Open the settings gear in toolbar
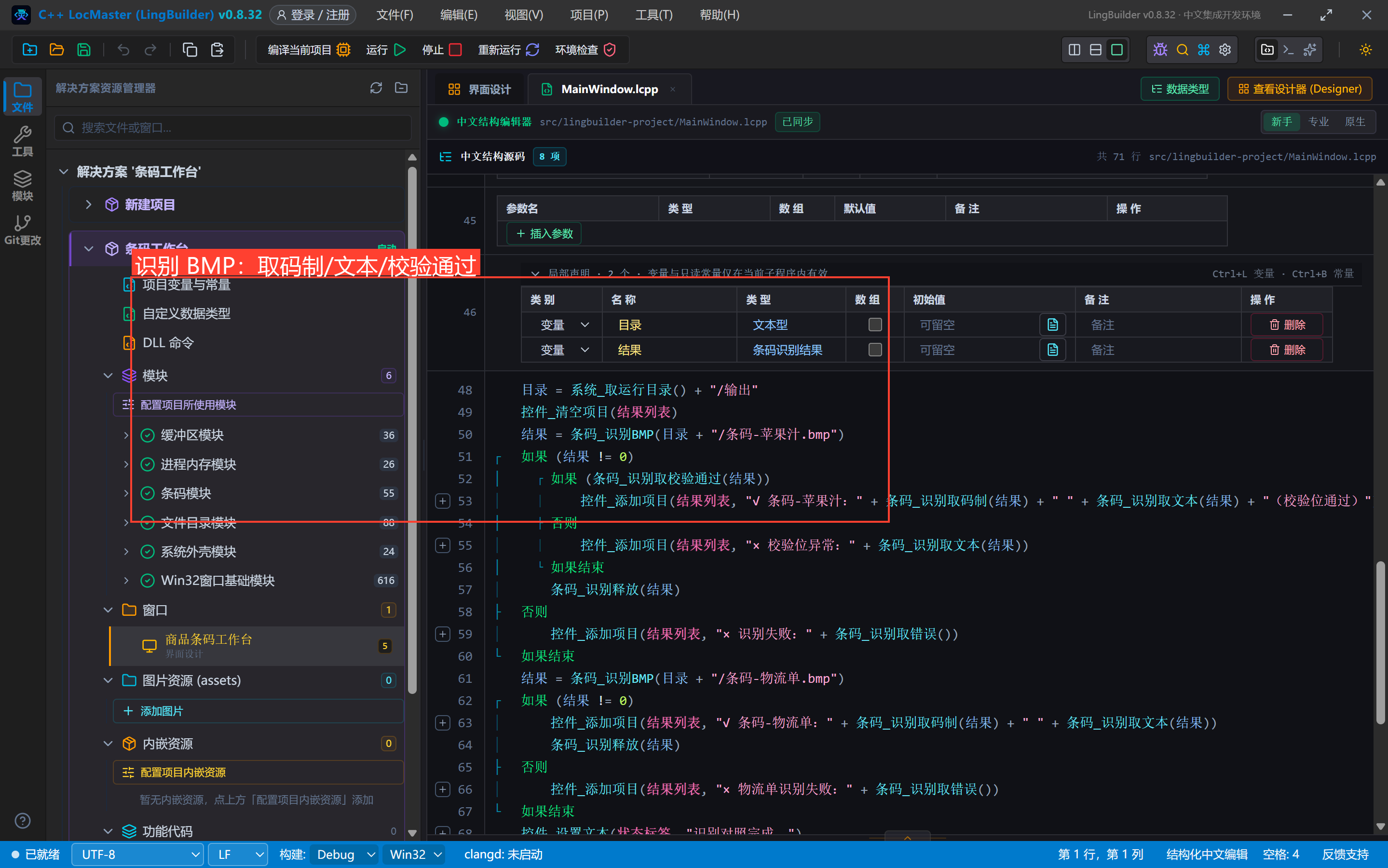 (x=1225, y=50)
